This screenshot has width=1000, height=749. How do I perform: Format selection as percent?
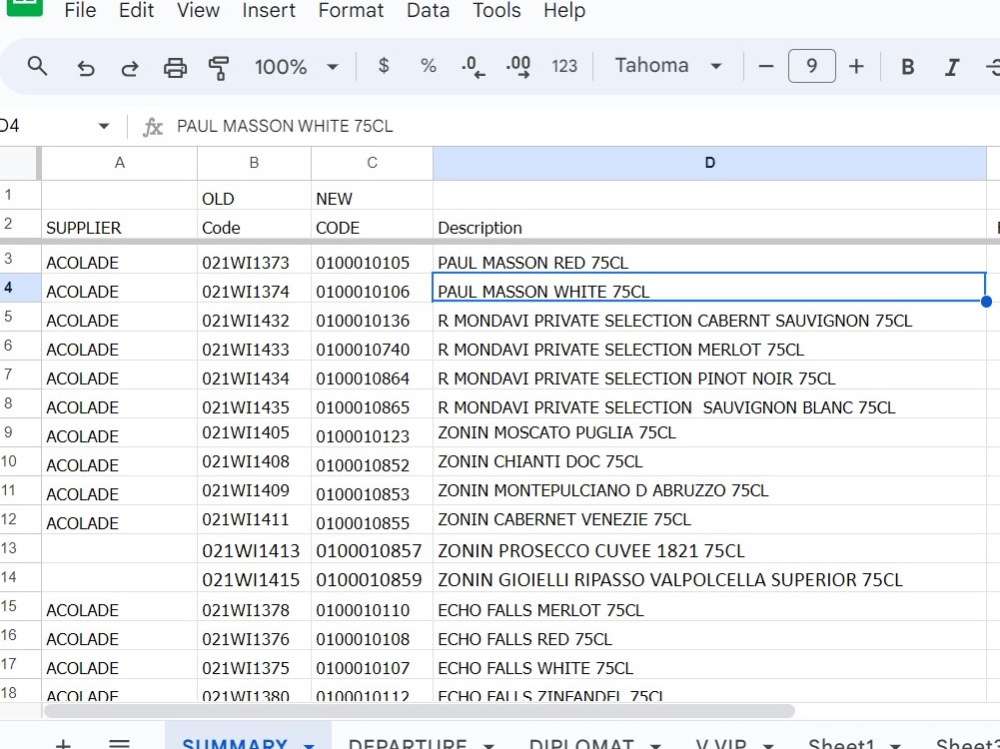pos(427,66)
